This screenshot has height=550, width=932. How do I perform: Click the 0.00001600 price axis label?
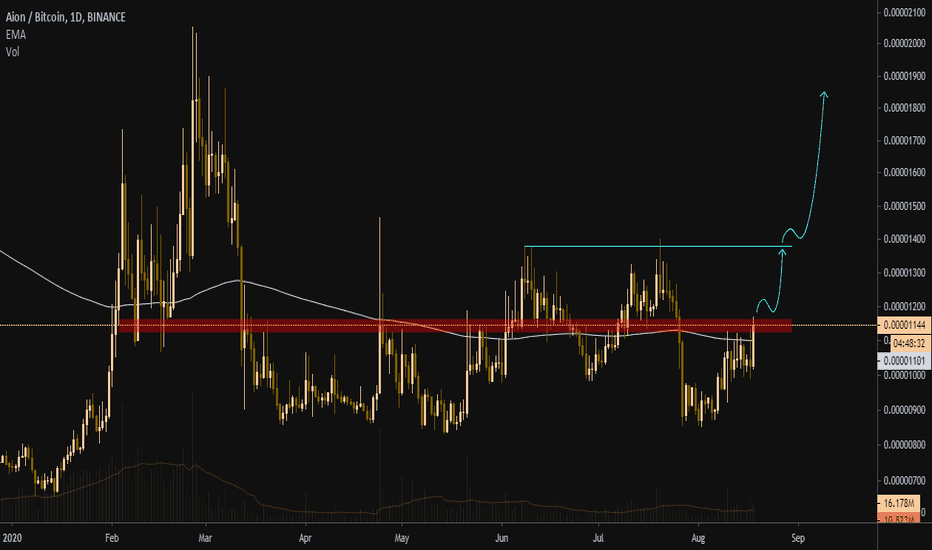click(904, 173)
